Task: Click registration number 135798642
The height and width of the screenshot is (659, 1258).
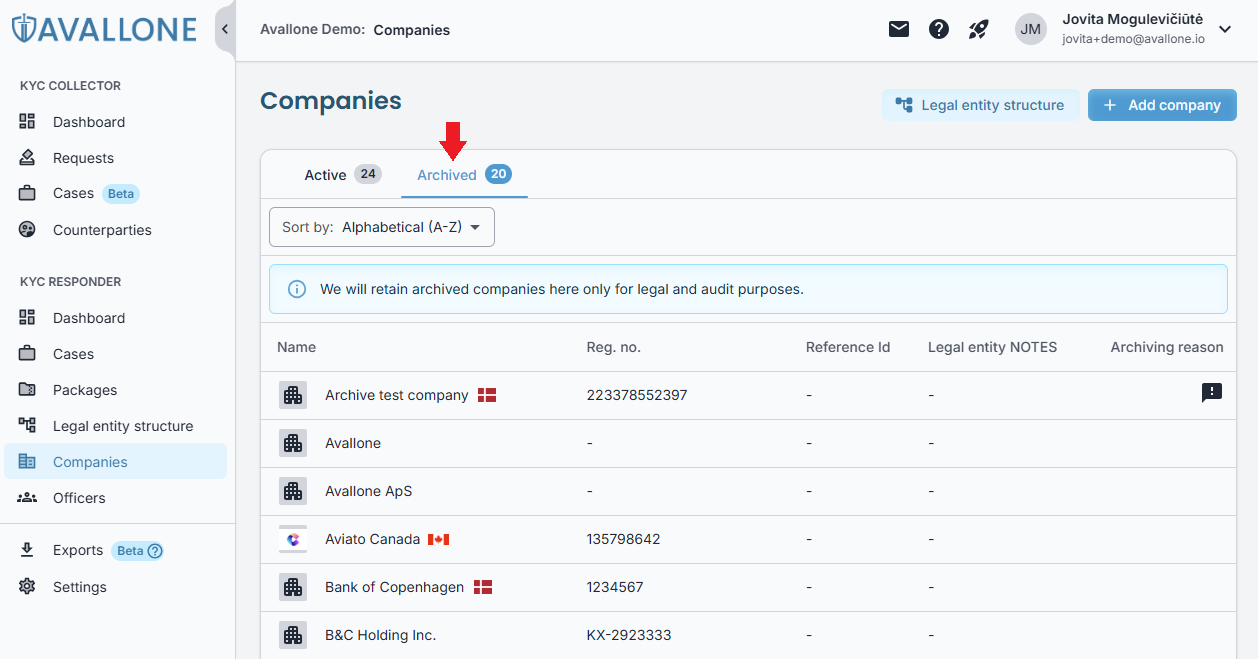Action: tap(623, 539)
